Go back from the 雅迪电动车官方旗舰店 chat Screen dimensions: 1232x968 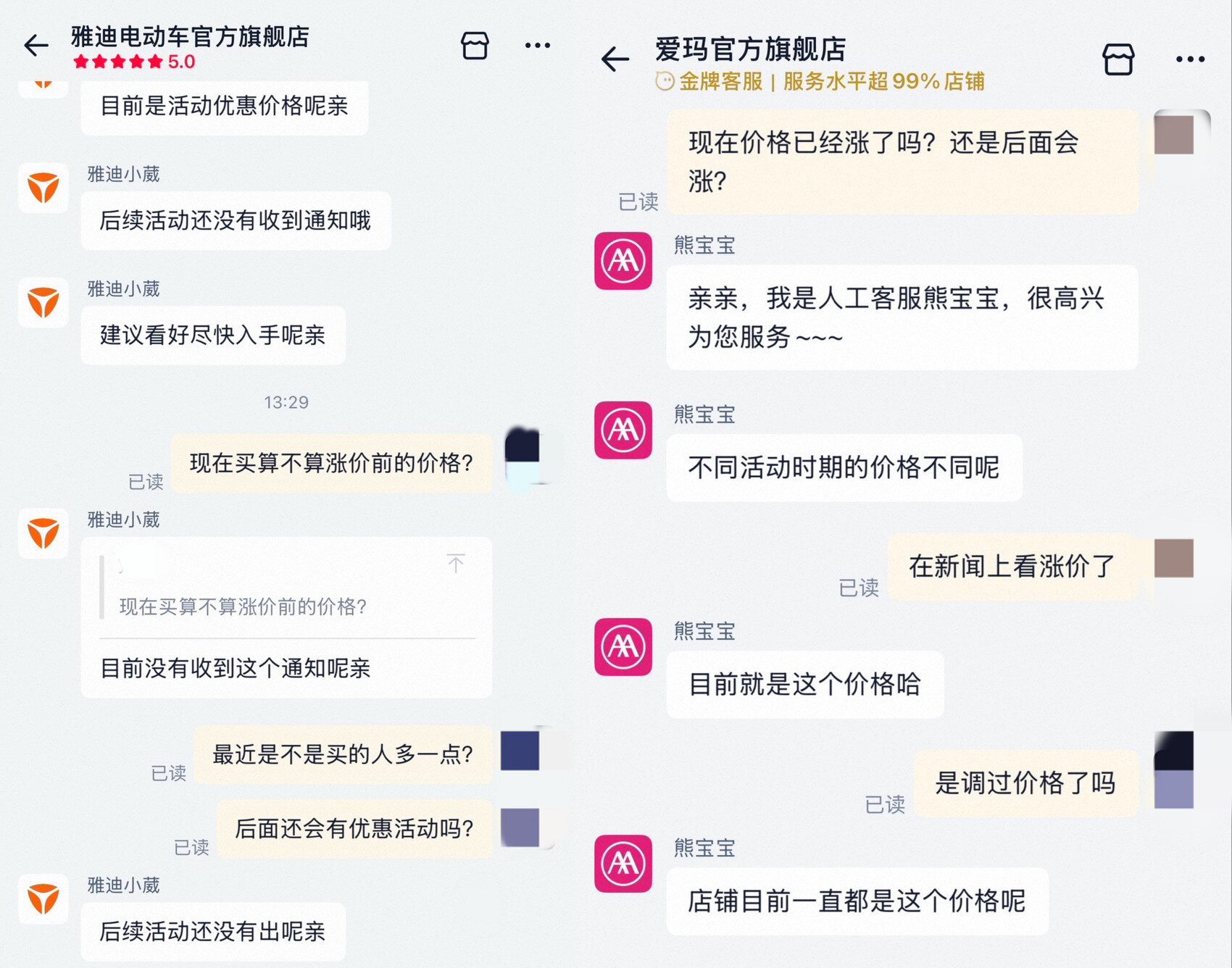36,46
